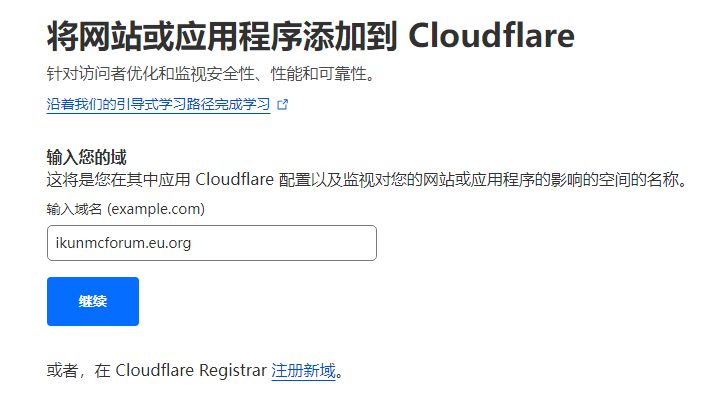The height and width of the screenshot is (415, 711).
Task: Click 性能和可靠性 at the subtitle's end
Action: pos(336,75)
